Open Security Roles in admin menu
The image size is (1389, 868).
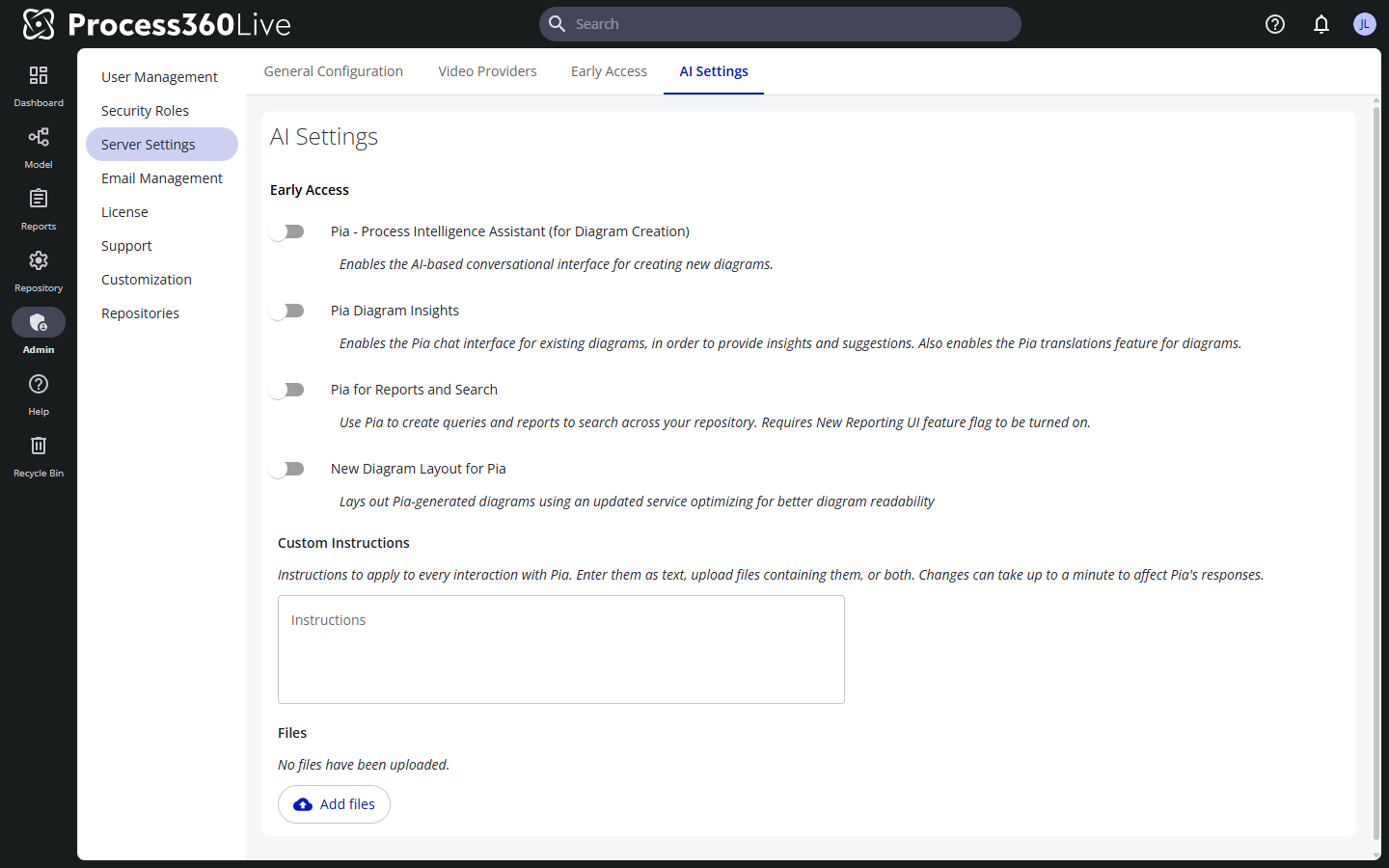pyautogui.click(x=162, y=111)
